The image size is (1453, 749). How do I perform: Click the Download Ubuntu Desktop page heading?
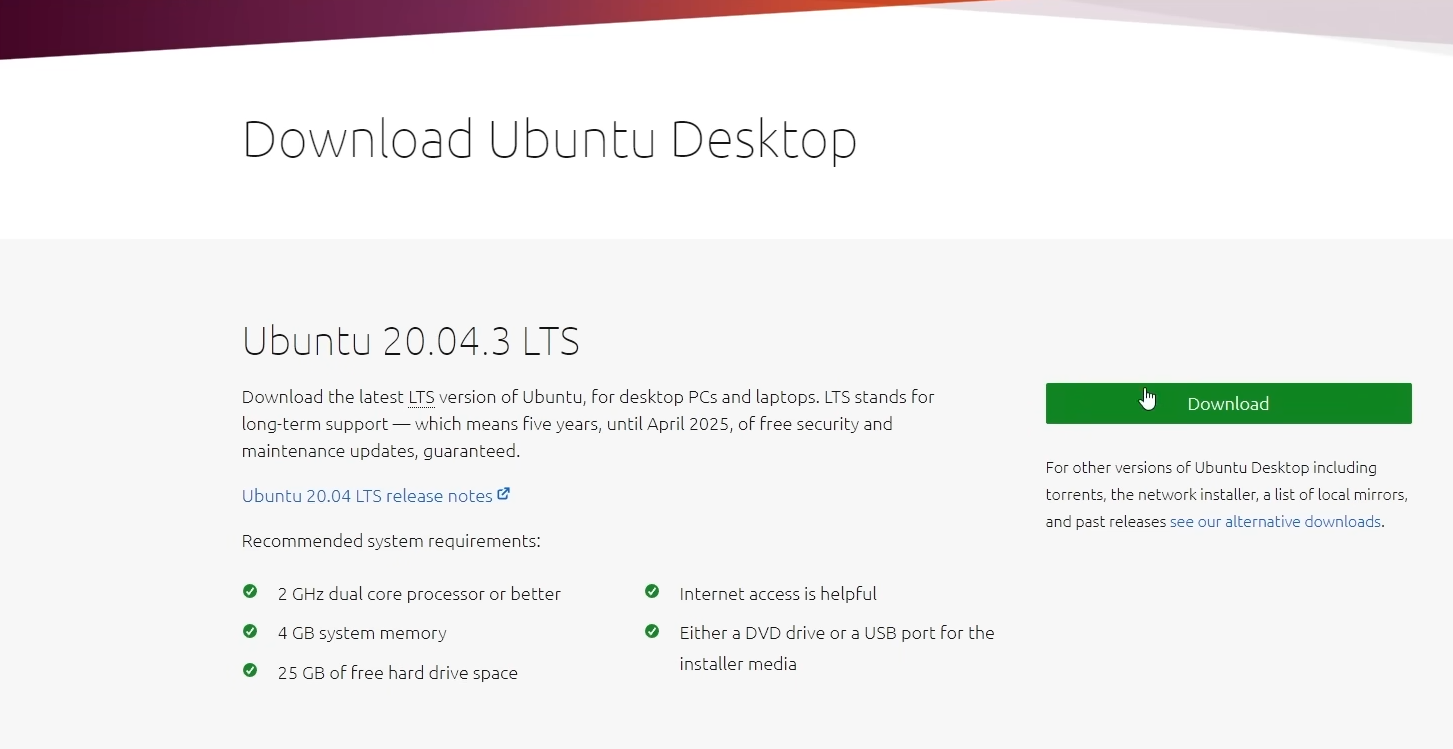click(x=549, y=139)
